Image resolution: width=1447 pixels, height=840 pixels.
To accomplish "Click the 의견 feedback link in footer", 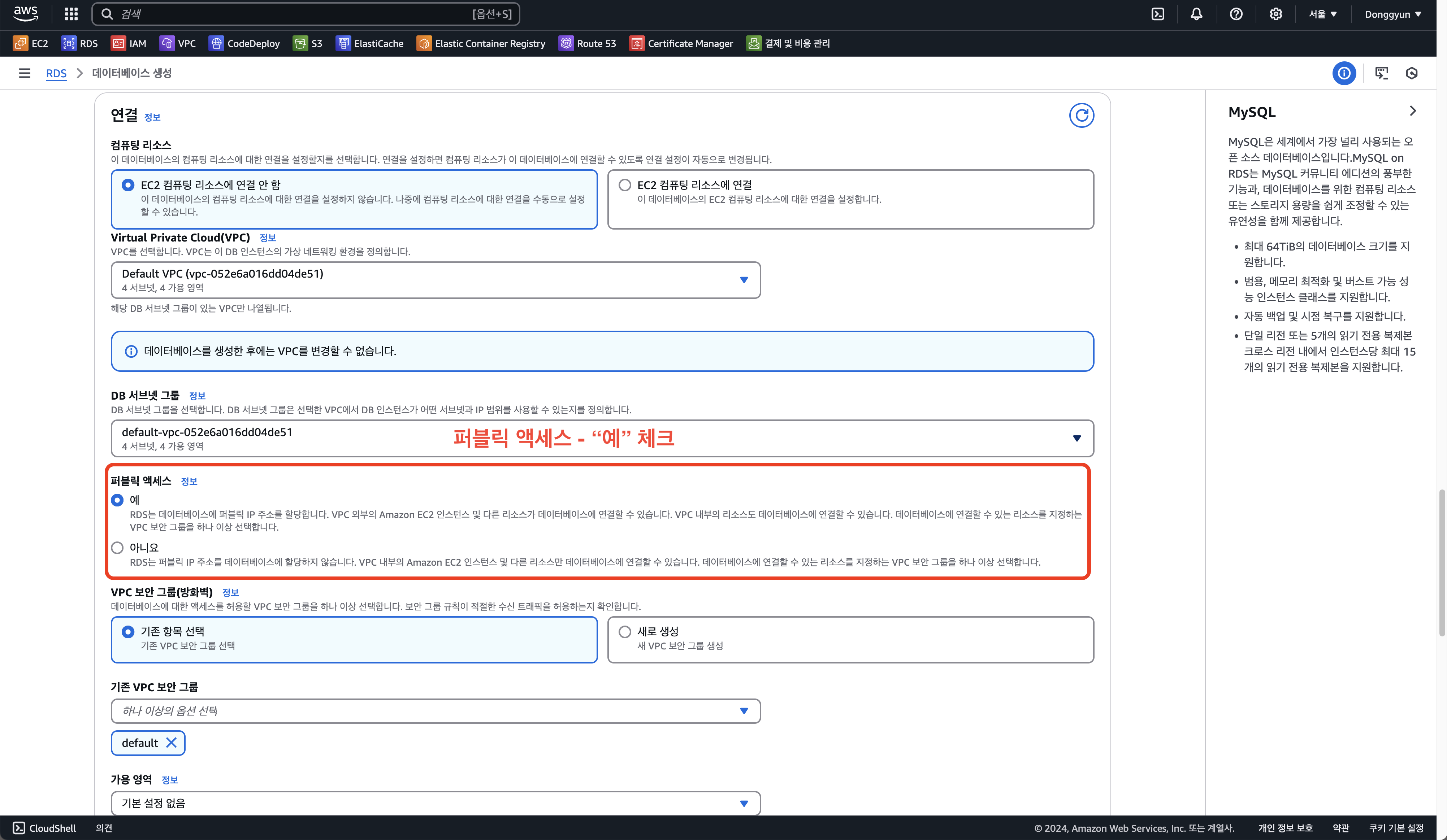I will click(x=104, y=827).
